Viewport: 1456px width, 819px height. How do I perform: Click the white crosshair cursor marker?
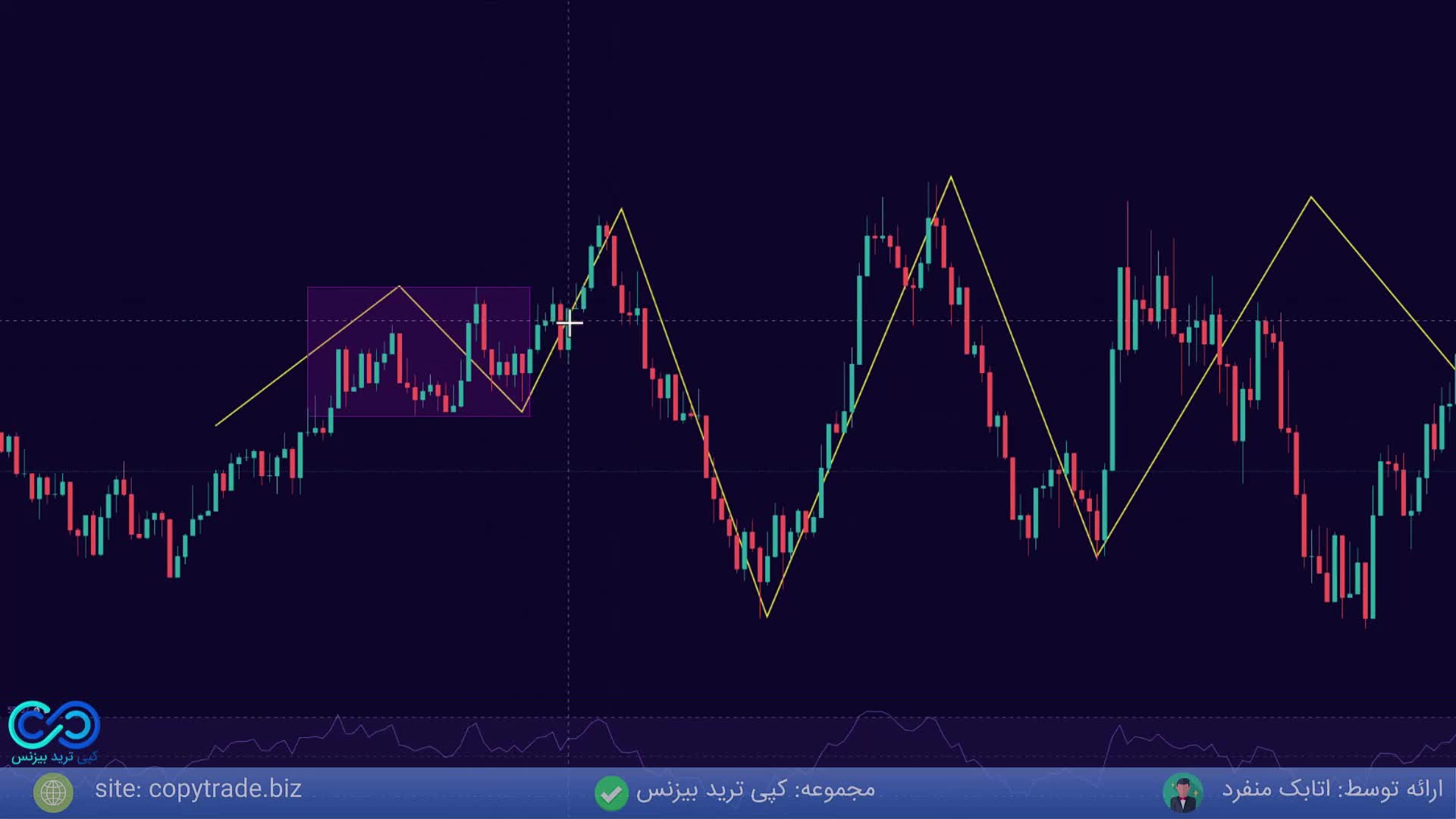[x=570, y=323]
